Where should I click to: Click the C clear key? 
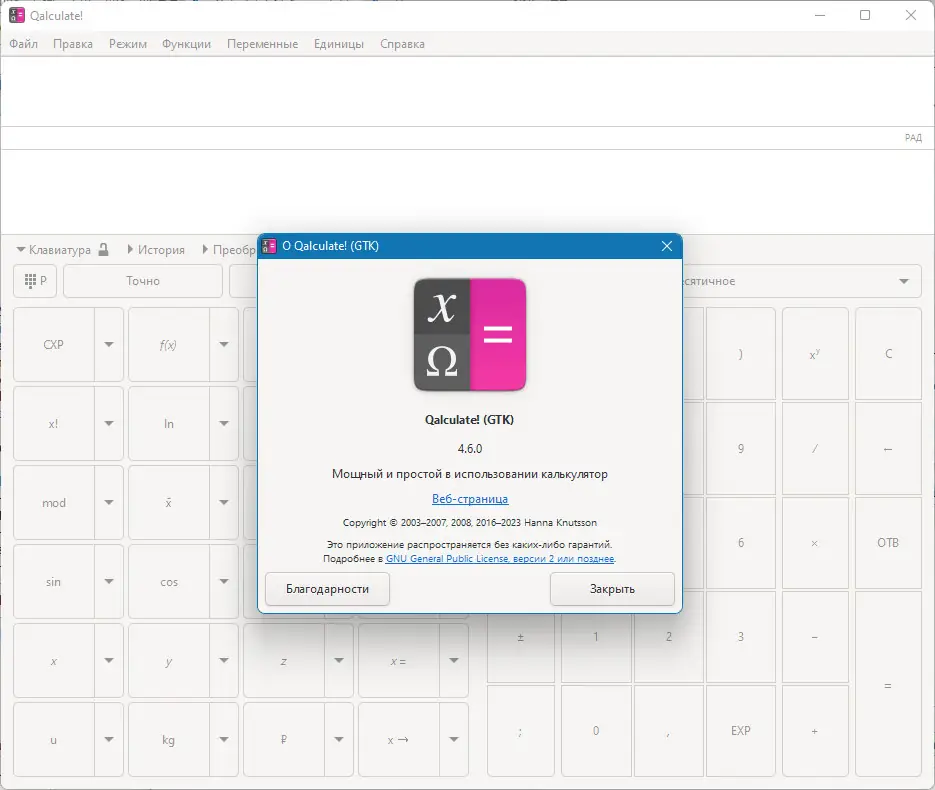(x=888, y=354)
